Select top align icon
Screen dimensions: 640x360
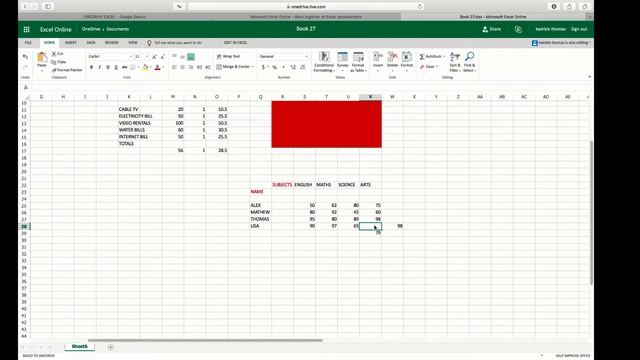click(x=174, y=56)
